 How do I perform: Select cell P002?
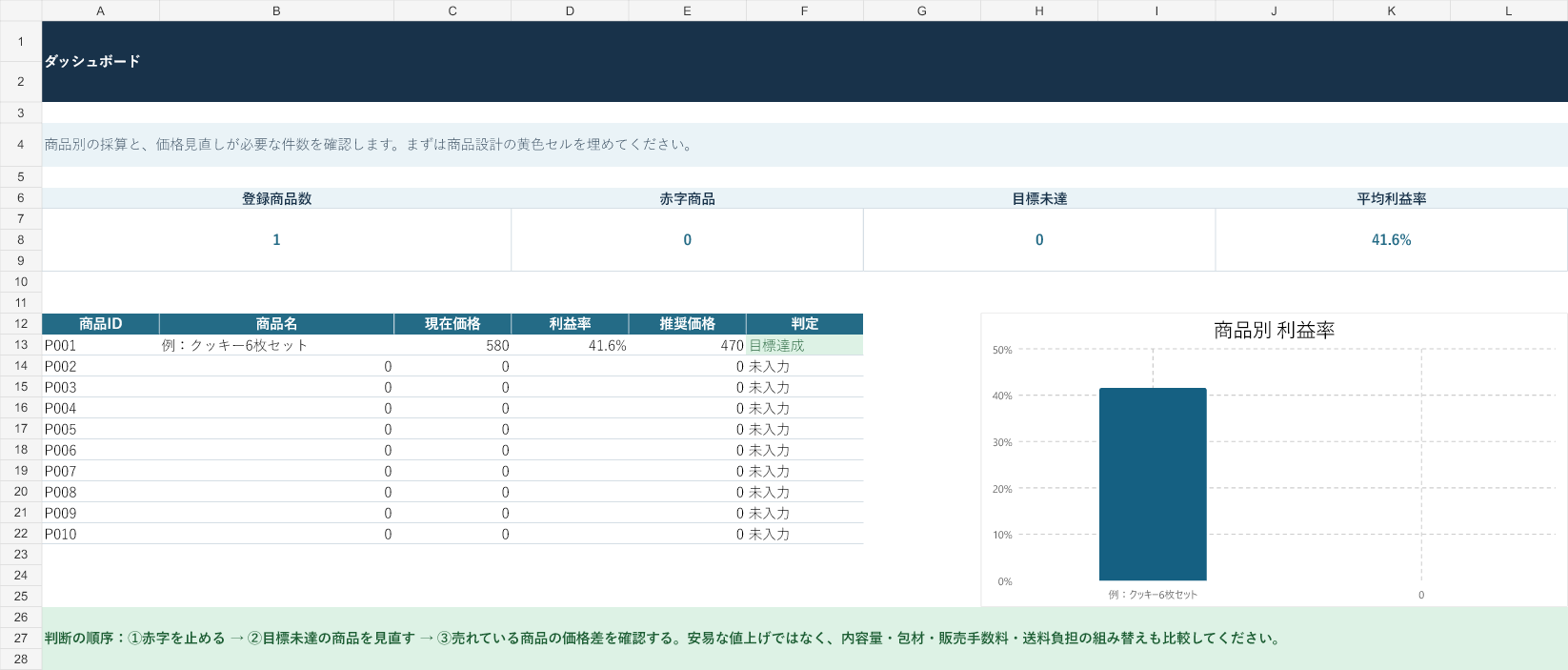coord(101,366)
